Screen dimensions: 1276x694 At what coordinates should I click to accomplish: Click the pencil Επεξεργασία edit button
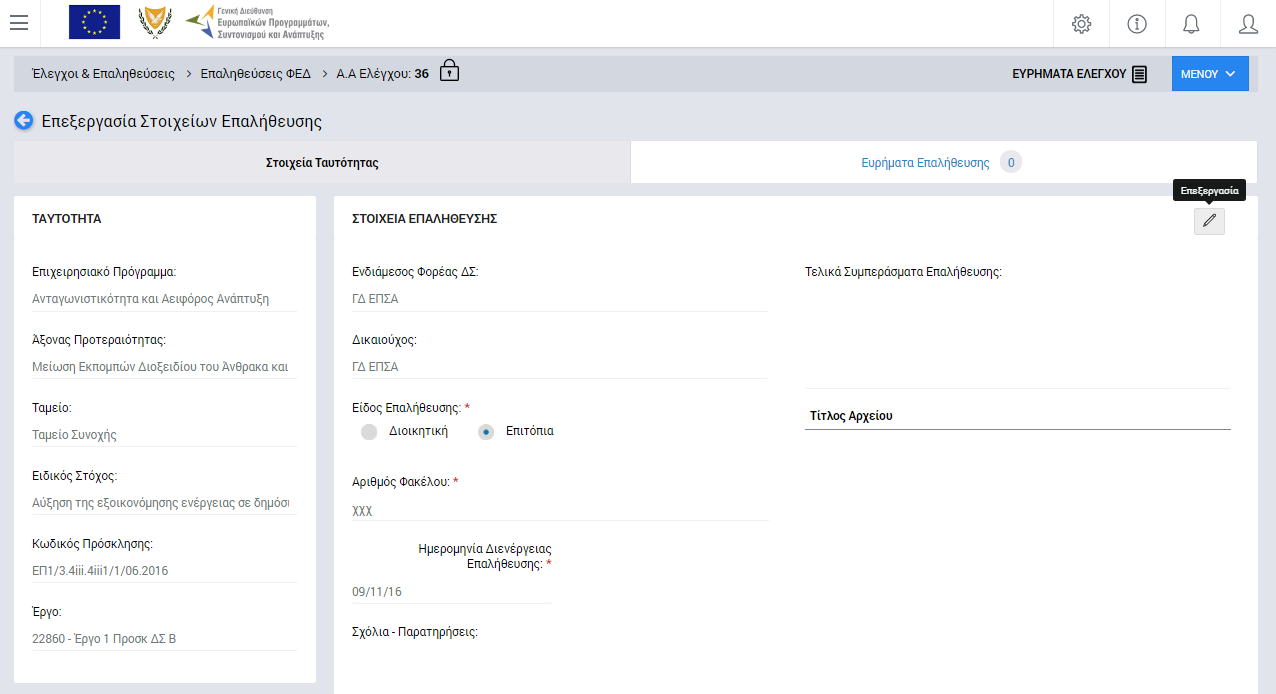coord(1209,221)
